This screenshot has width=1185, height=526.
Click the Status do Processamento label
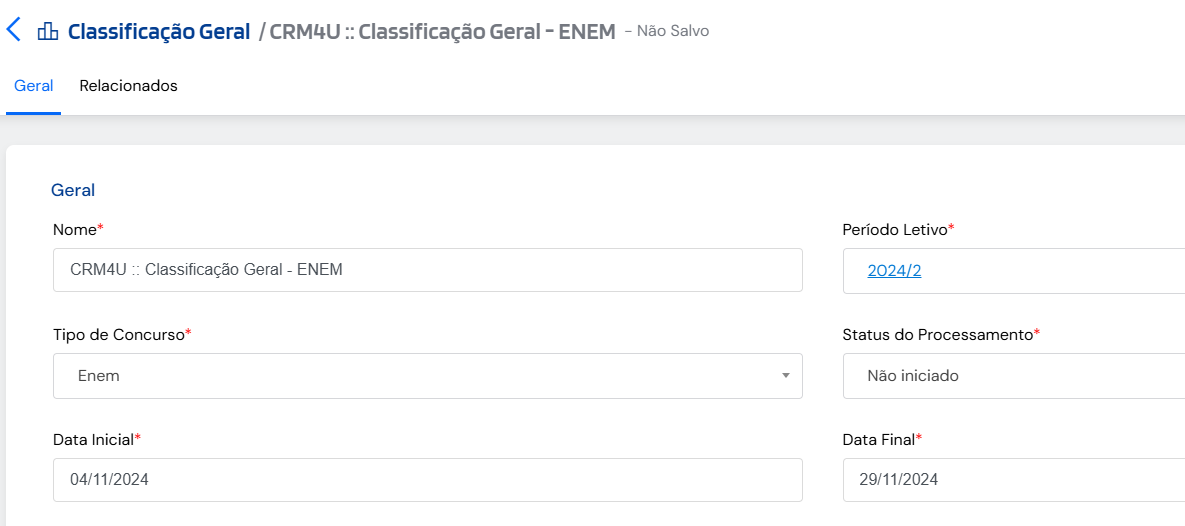coord(937,335)
